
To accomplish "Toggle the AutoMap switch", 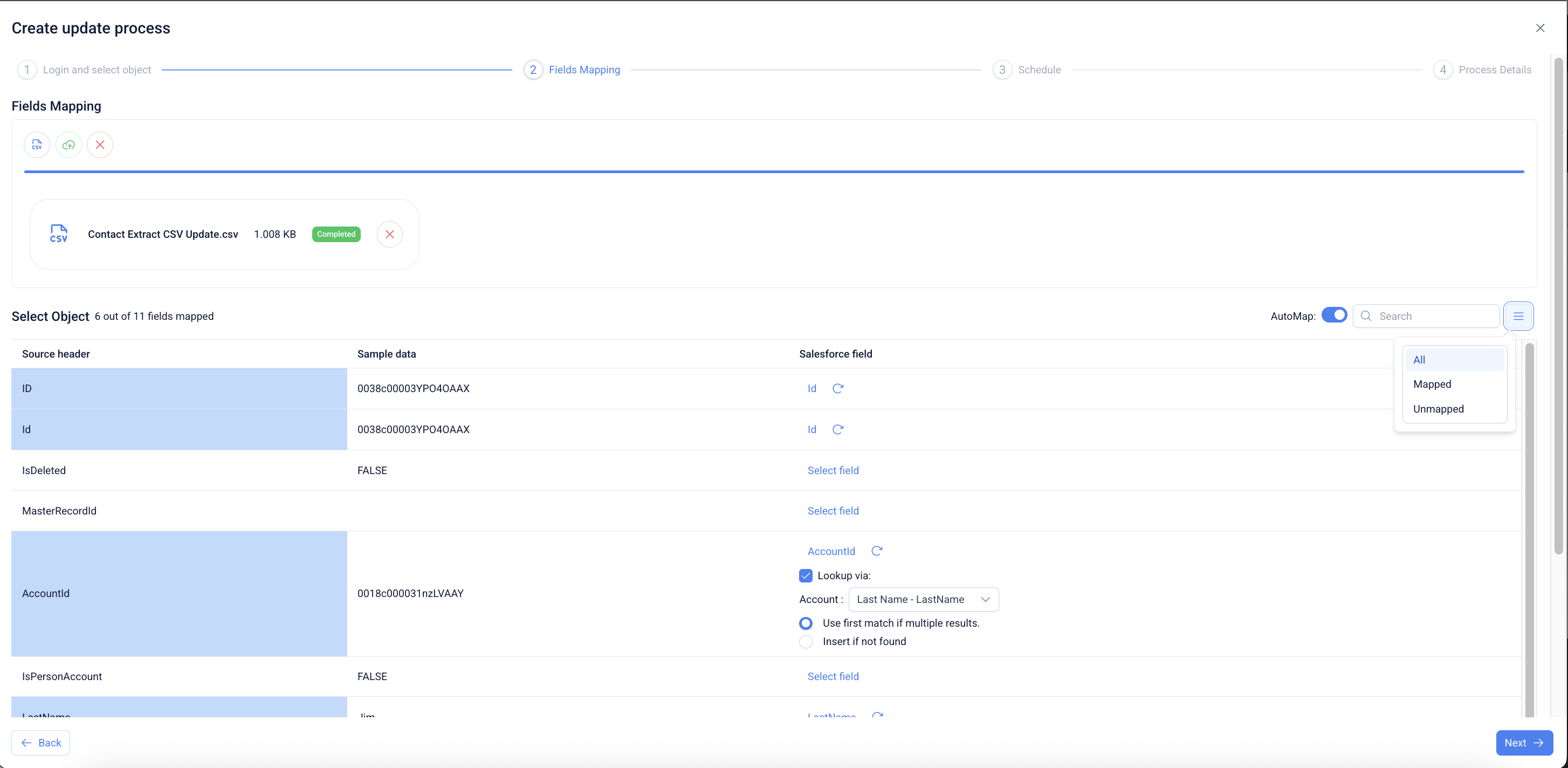I will click(x=1333, y=316).
